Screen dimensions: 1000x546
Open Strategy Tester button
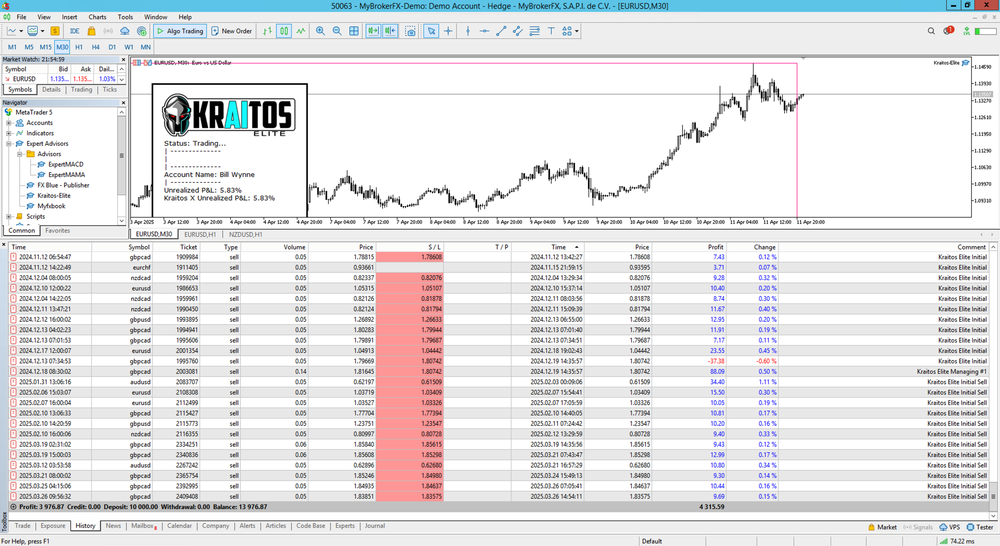[x=980, y=527]
